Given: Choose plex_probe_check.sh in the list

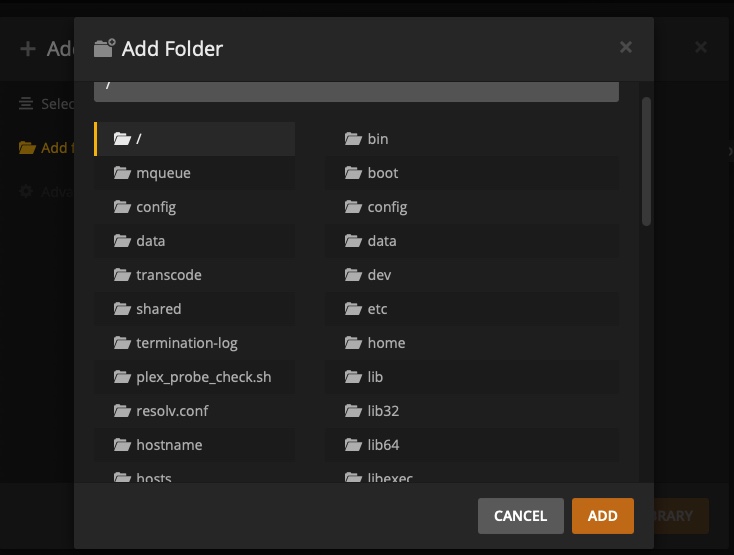Looking at the screenshot, I should pos(203,377).
